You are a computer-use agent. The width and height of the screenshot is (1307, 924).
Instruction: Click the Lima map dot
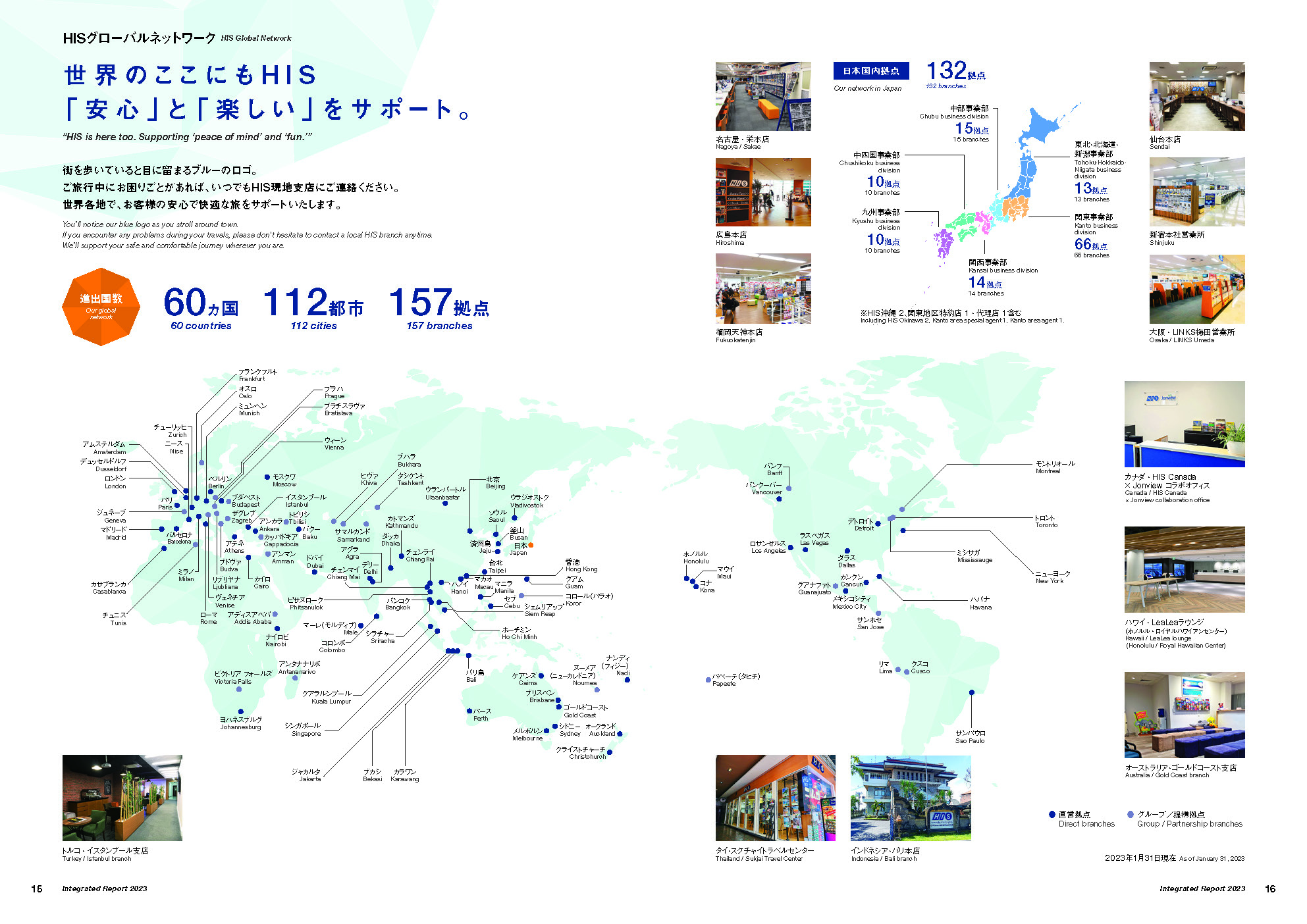[x=897, y=669]
